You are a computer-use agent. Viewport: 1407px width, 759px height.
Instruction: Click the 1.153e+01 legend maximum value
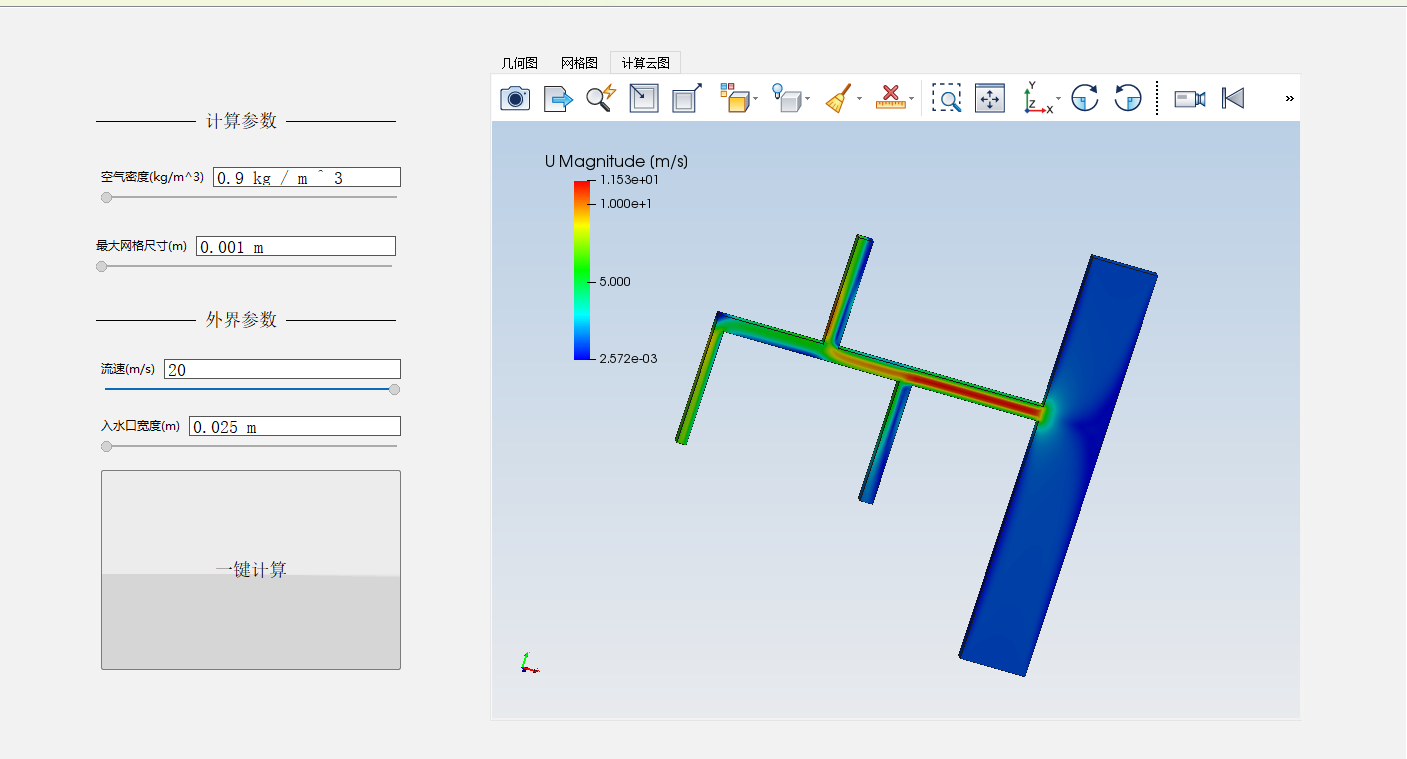(x=629, y=180)
